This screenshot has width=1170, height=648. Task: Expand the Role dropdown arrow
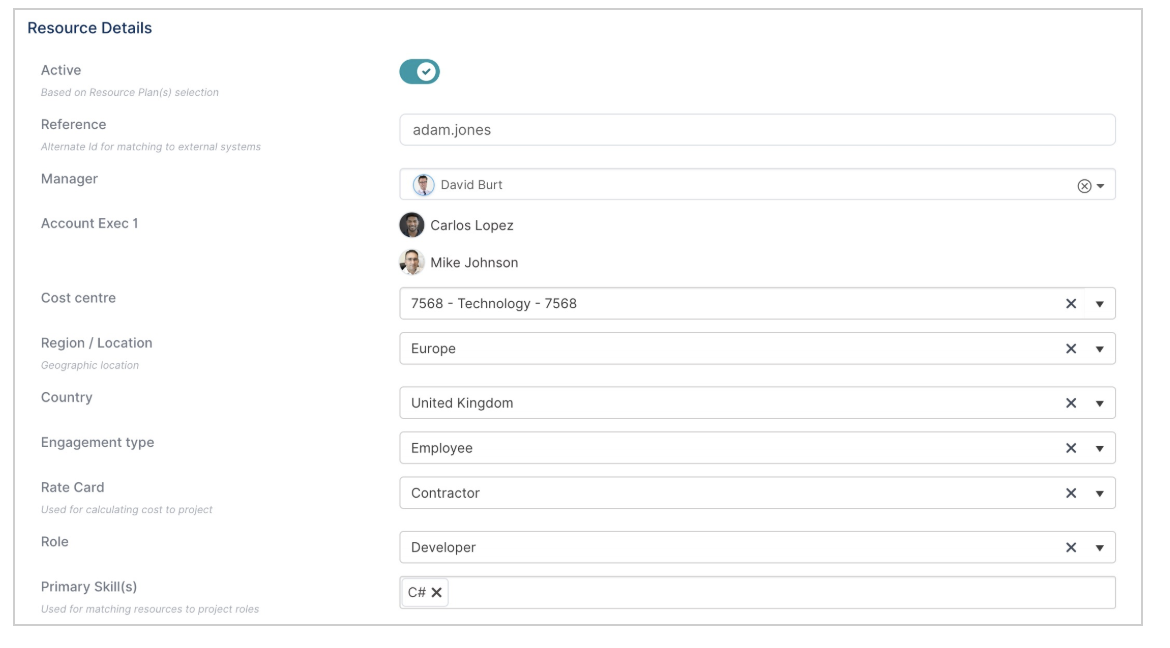point(1100,547)
